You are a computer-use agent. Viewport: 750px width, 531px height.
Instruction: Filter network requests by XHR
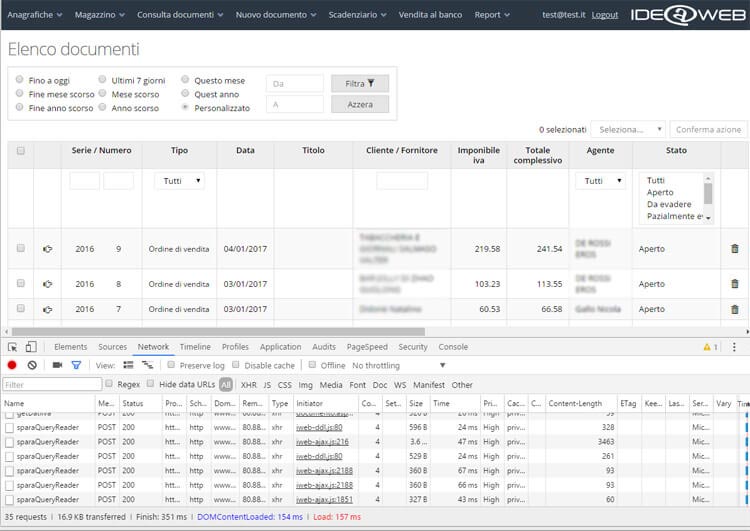point(249,385)
